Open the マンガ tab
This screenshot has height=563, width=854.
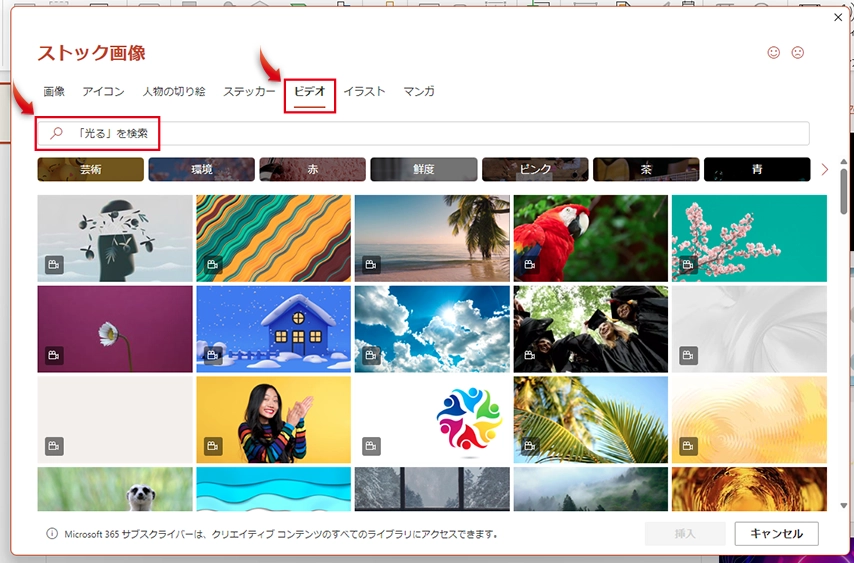tap(419, 91)
